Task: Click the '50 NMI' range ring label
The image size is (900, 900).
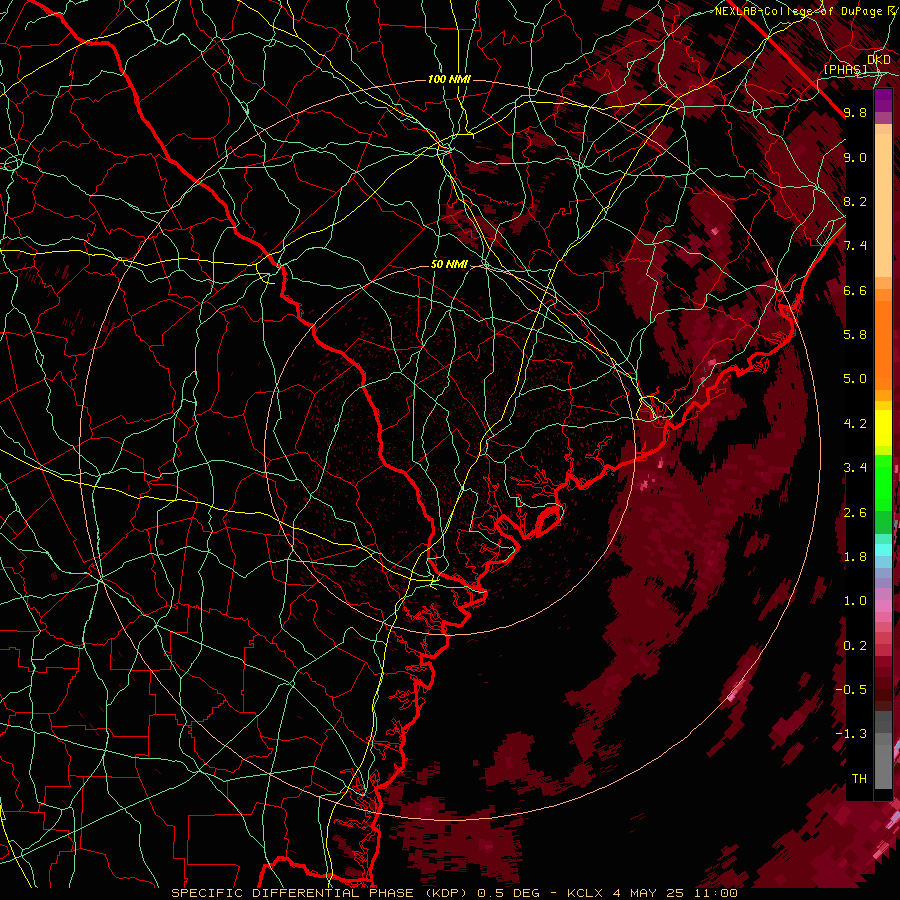Action: pos(449,265)
